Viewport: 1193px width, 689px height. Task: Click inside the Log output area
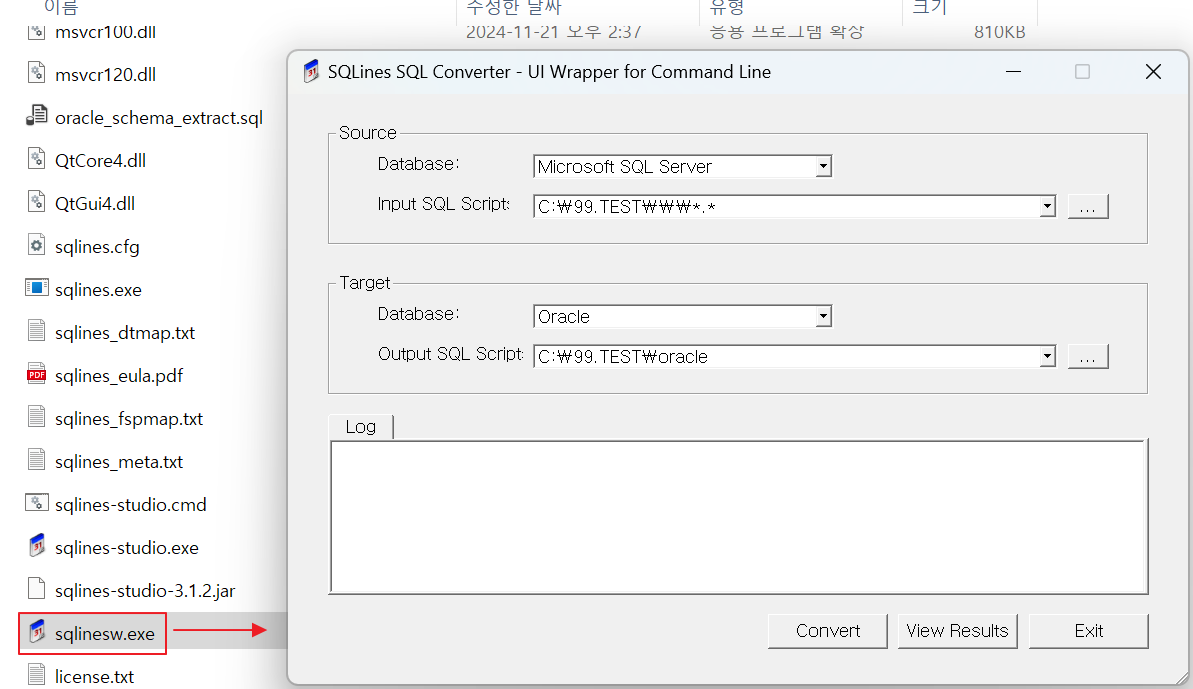[x=739, y=517]
